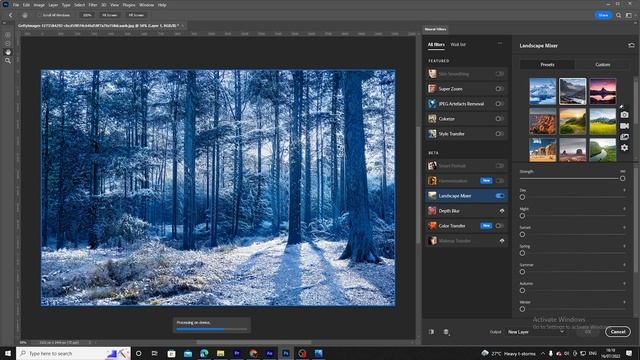640x360 pixels.
Task: Cancel the Neural Filters dialog
Action: [618, 332]
